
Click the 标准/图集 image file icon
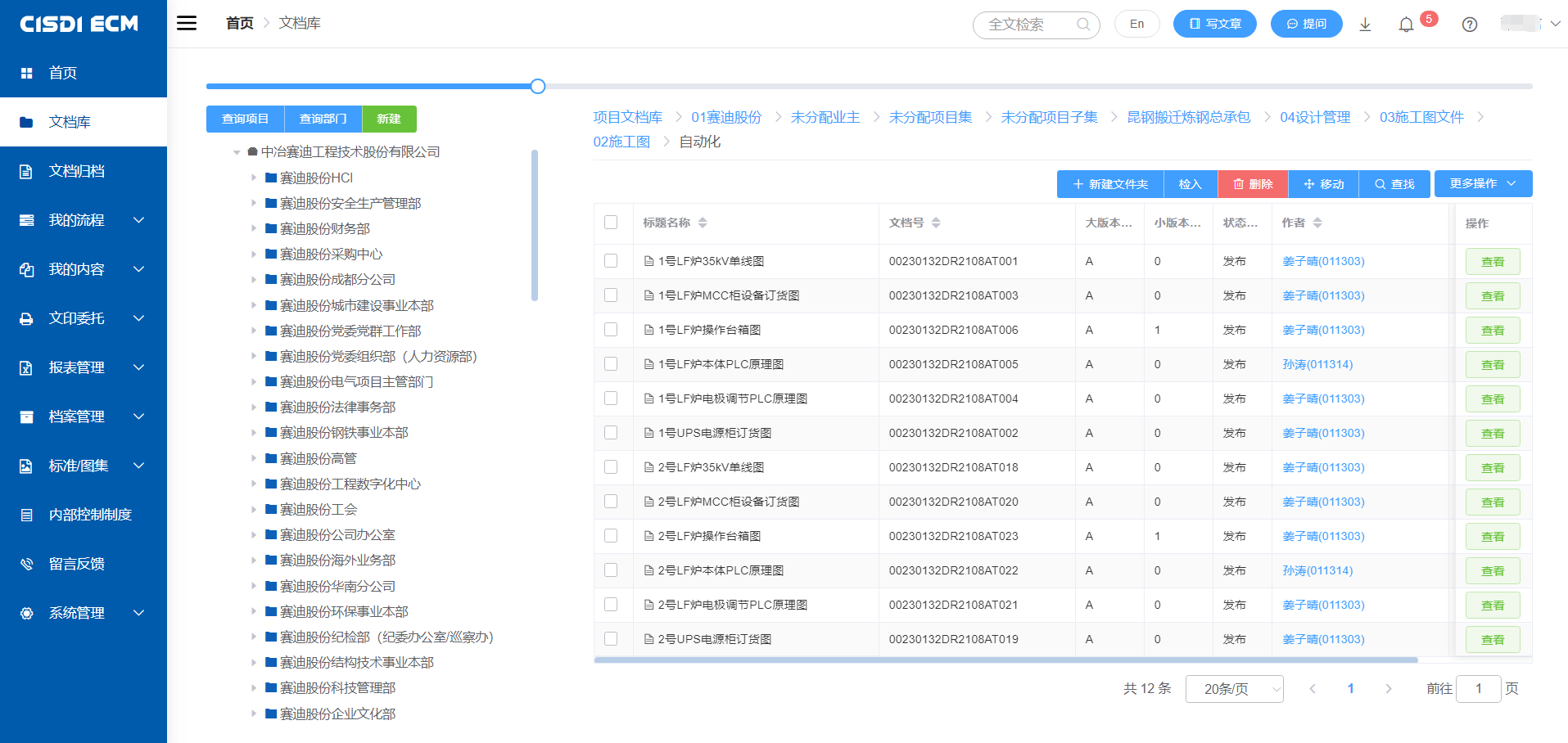(x=26, y=466)
